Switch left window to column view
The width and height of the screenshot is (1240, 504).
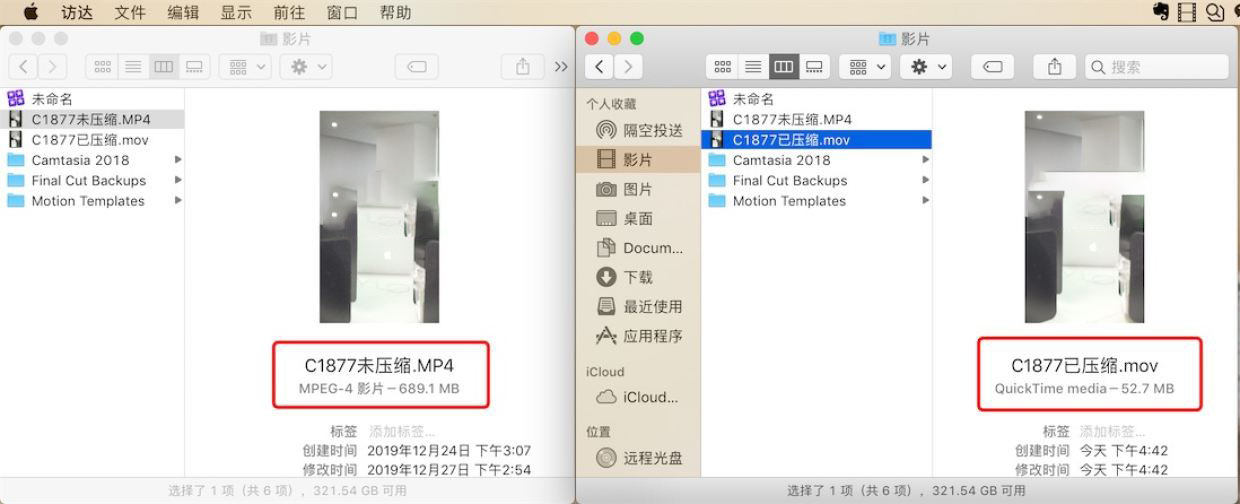162,67
